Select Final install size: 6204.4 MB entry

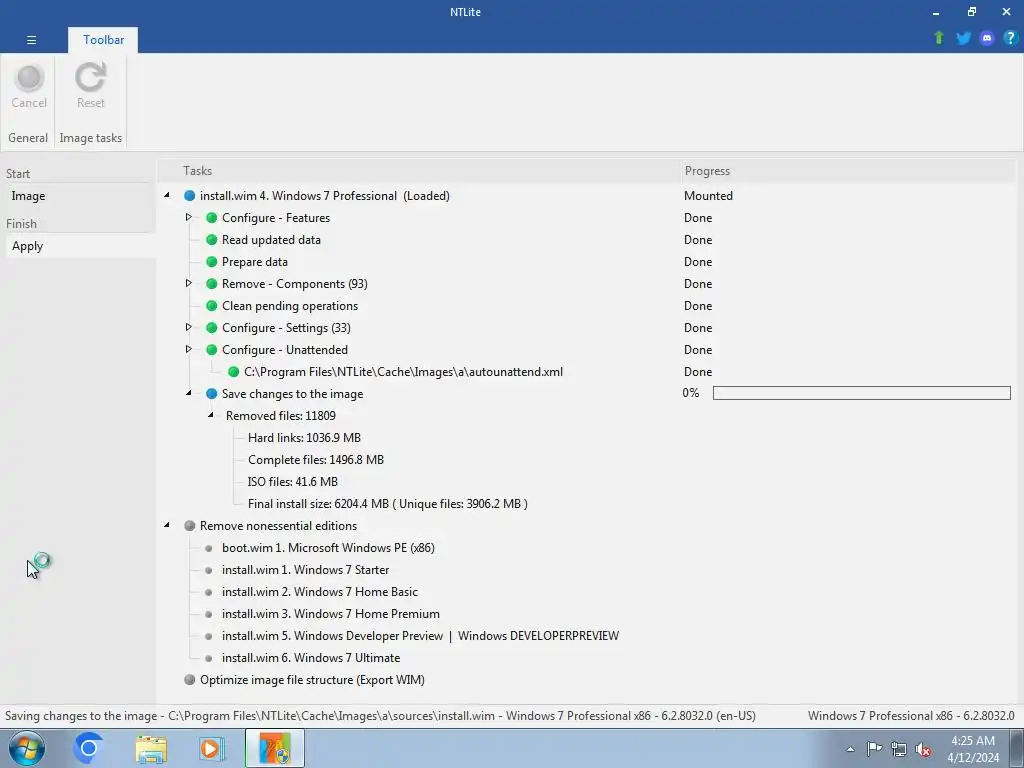click(387, 504)
